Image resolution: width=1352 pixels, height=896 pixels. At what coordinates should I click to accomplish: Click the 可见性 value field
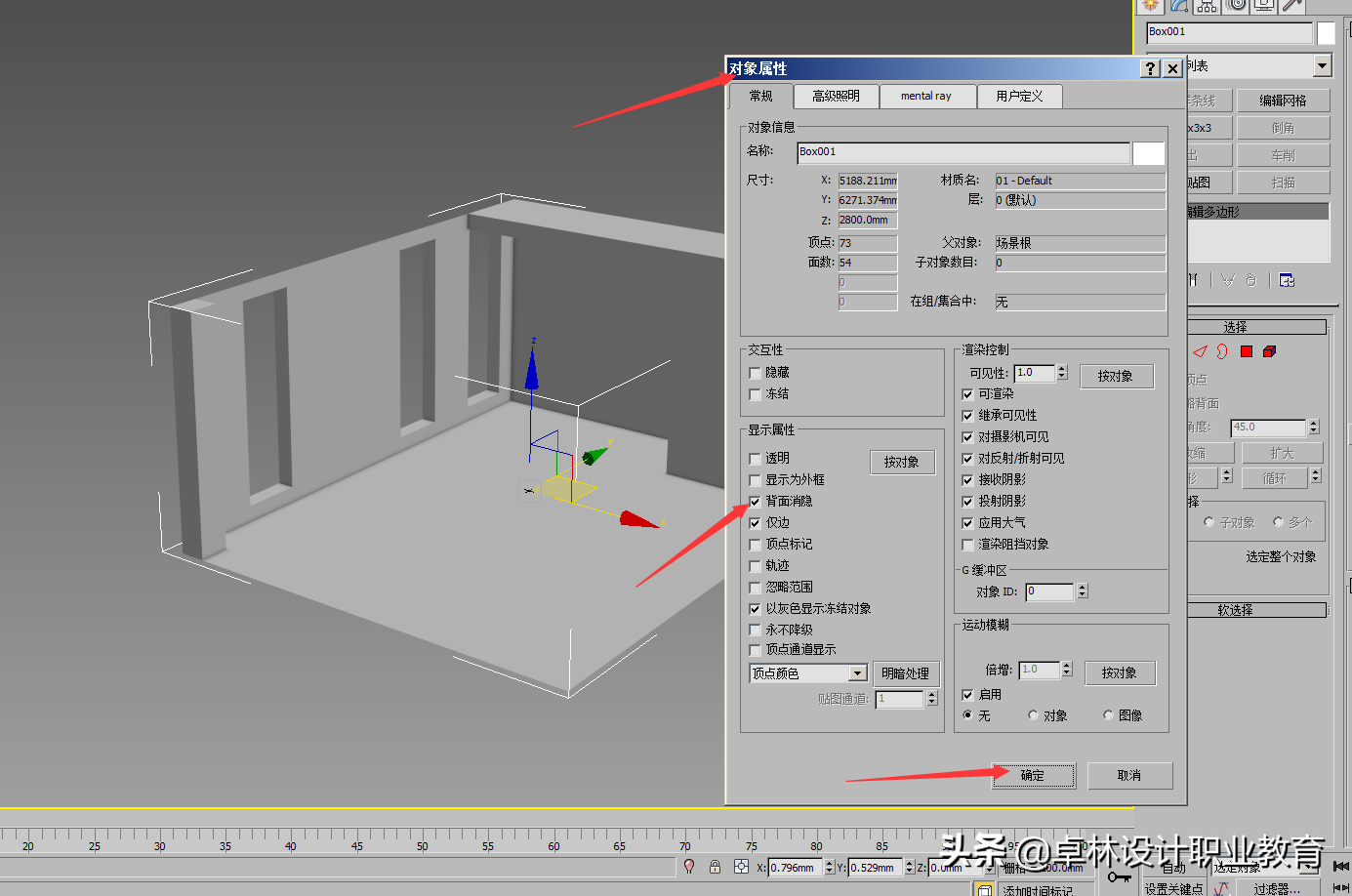click(1035, 373)
